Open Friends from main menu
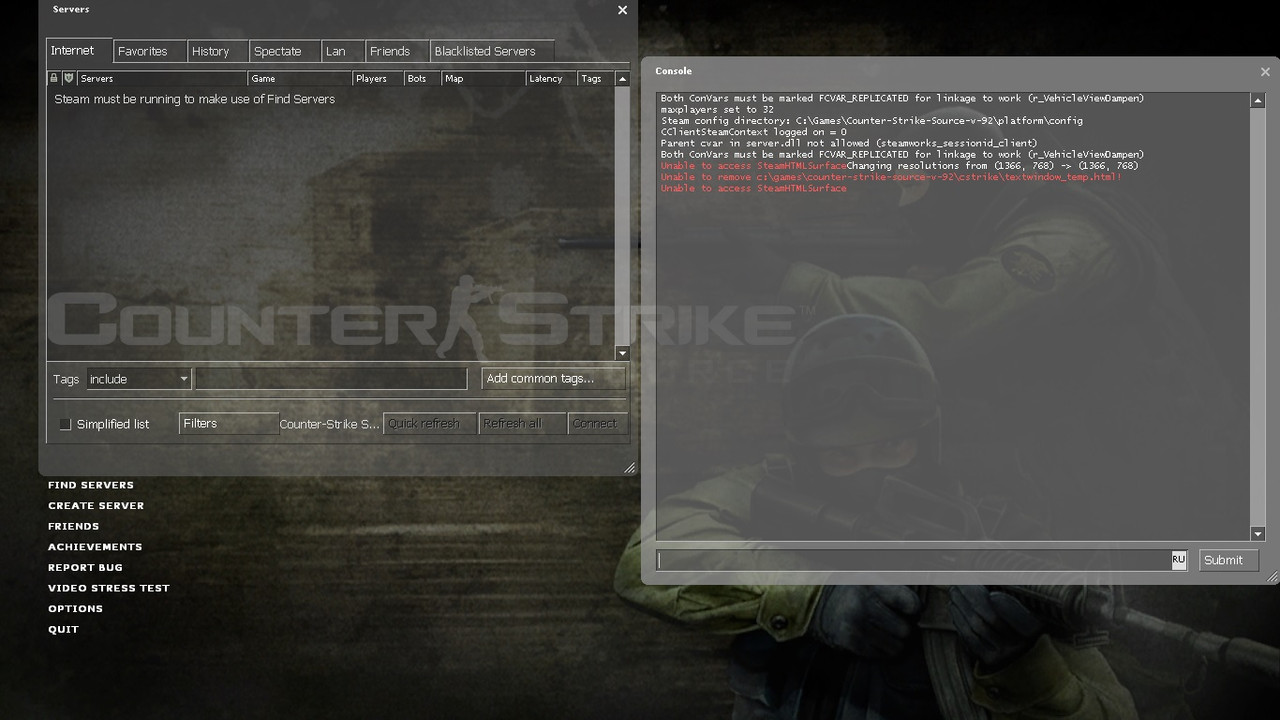The width and height of the screenshot is (1280, 720). pyautogui.click(x=74, y=526)
